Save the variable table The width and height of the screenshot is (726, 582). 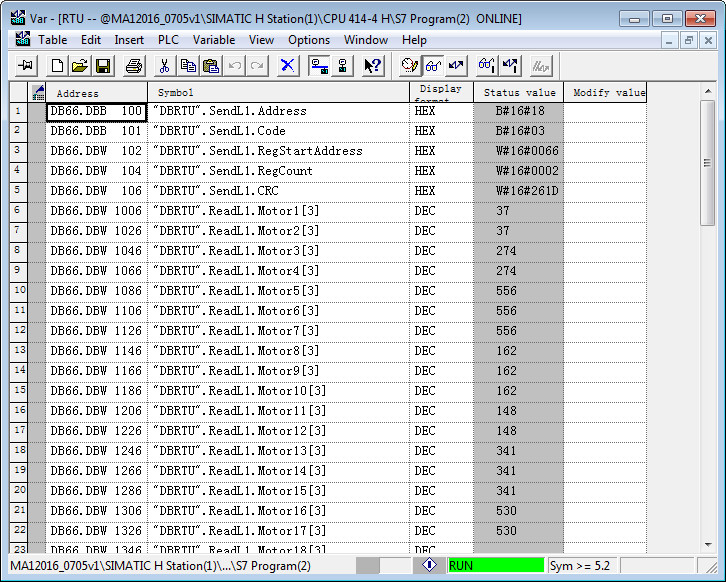click(103, 66)
